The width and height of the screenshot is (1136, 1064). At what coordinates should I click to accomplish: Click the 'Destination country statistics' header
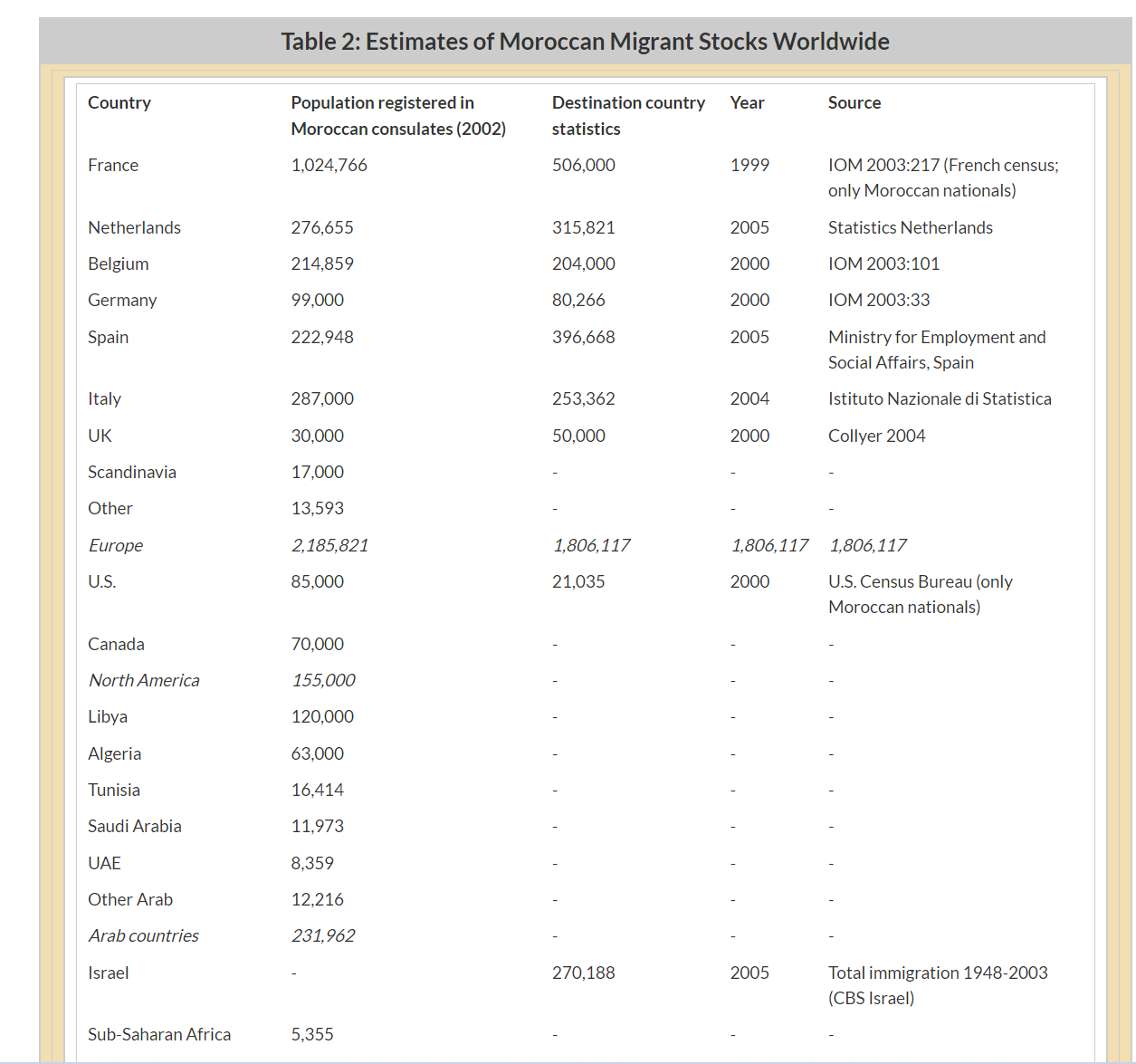628,116
